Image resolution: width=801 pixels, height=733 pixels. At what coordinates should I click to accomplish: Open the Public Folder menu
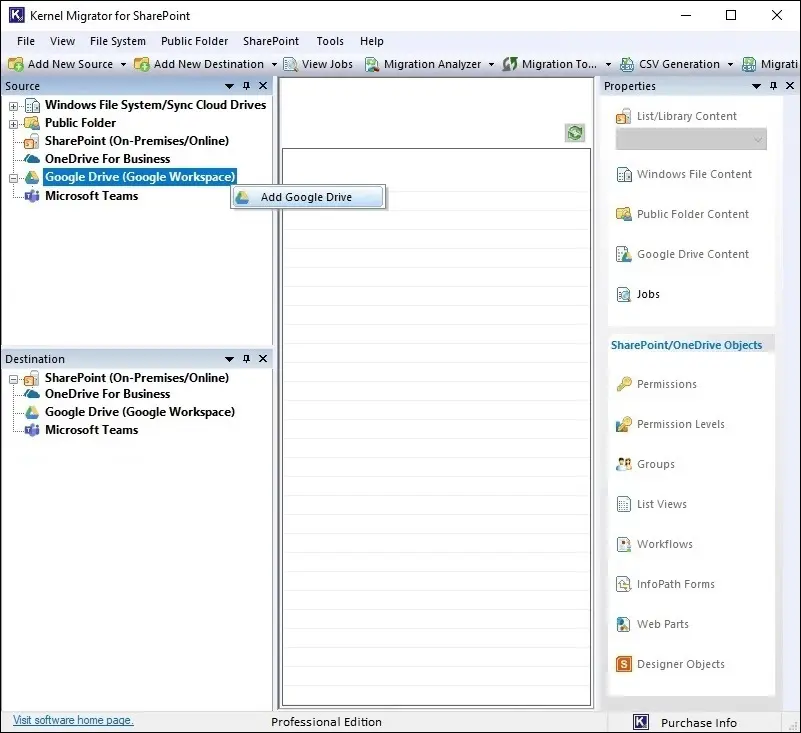point(194,41)
